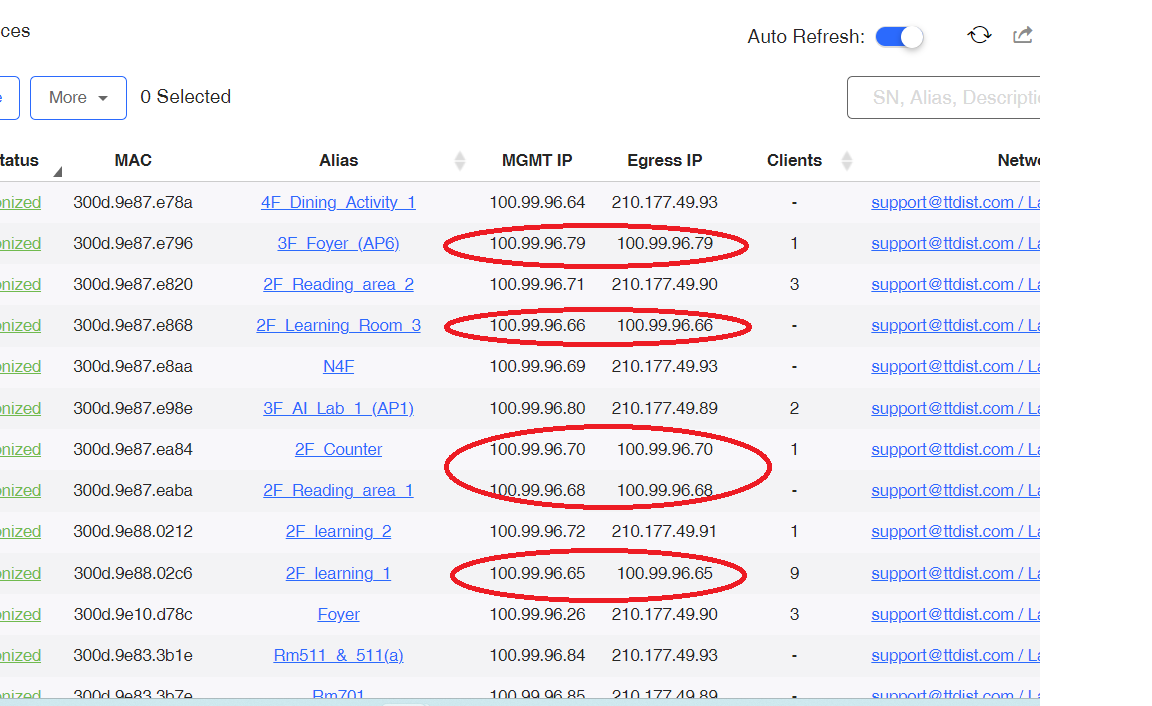
Task: Open the More dropdown menu
Action: pyautogui.click(x=78, y=98)
